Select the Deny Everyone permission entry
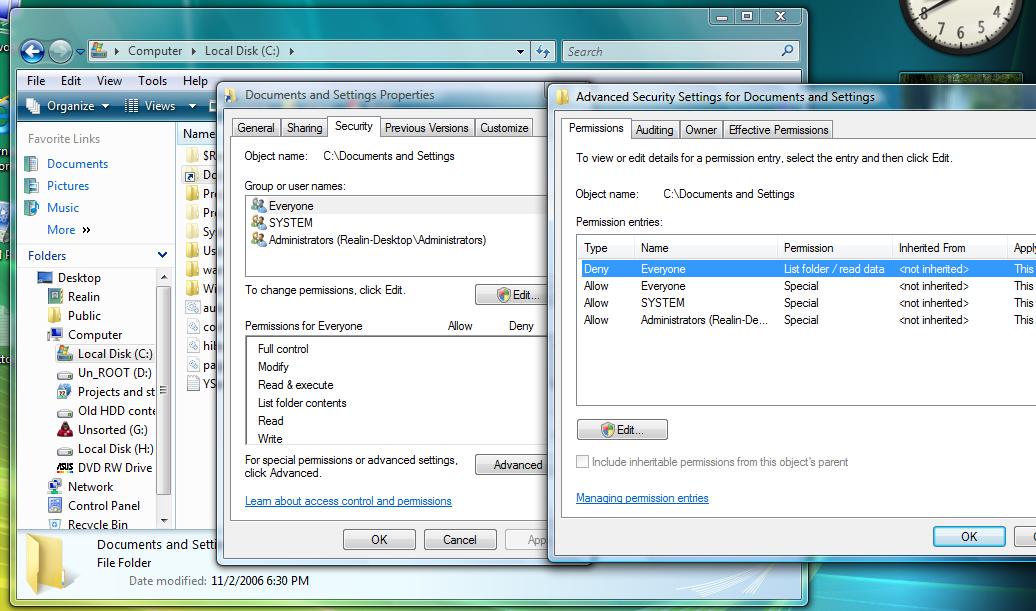This screenshot has height=611, width=1036. point(660,268)
